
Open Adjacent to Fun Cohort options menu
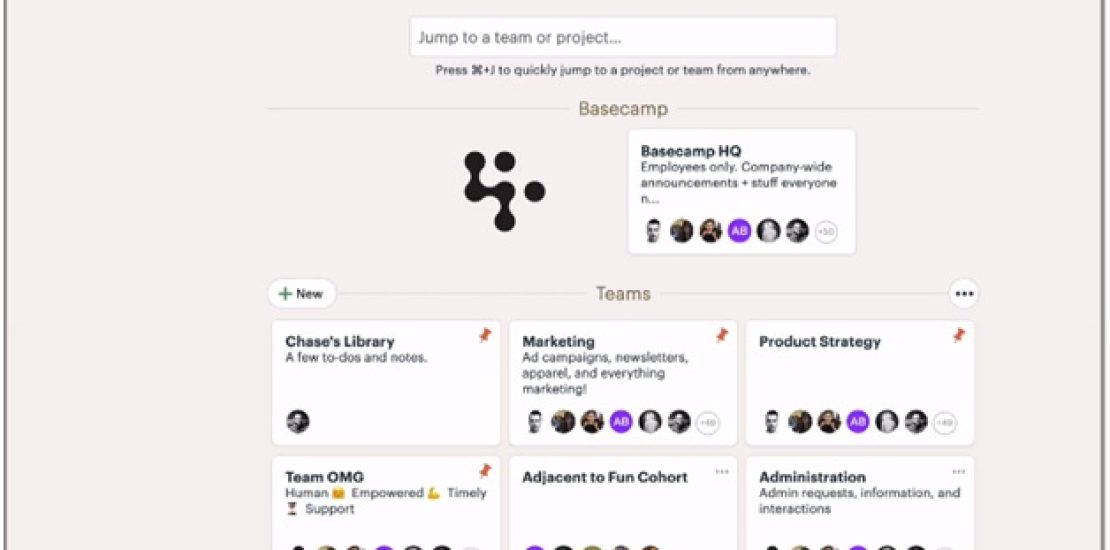coord(722,472)
